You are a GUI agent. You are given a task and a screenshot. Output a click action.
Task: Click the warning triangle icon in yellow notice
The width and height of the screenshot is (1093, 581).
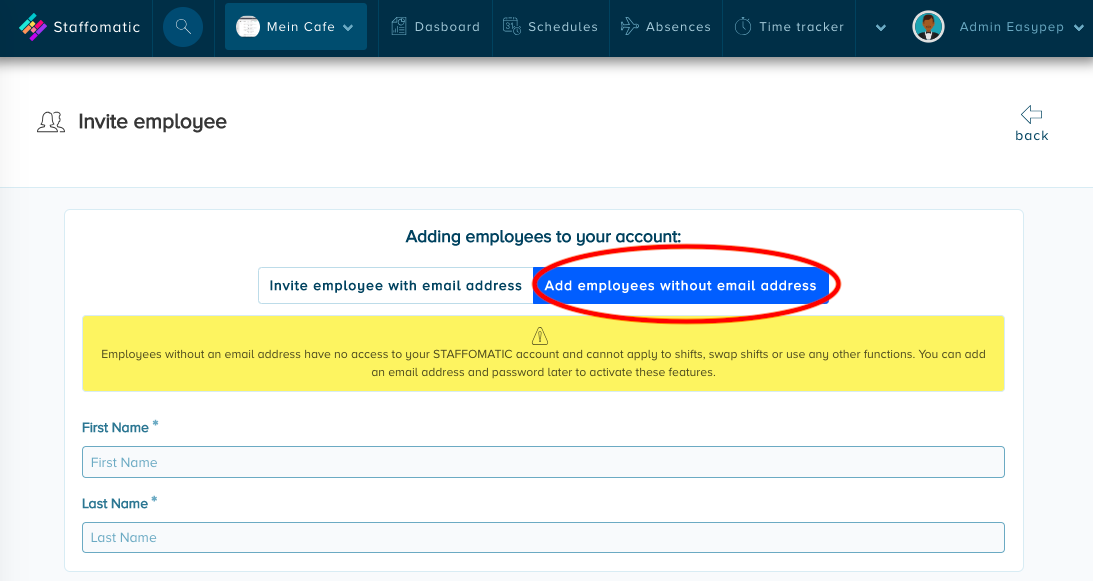pos(540,336)
